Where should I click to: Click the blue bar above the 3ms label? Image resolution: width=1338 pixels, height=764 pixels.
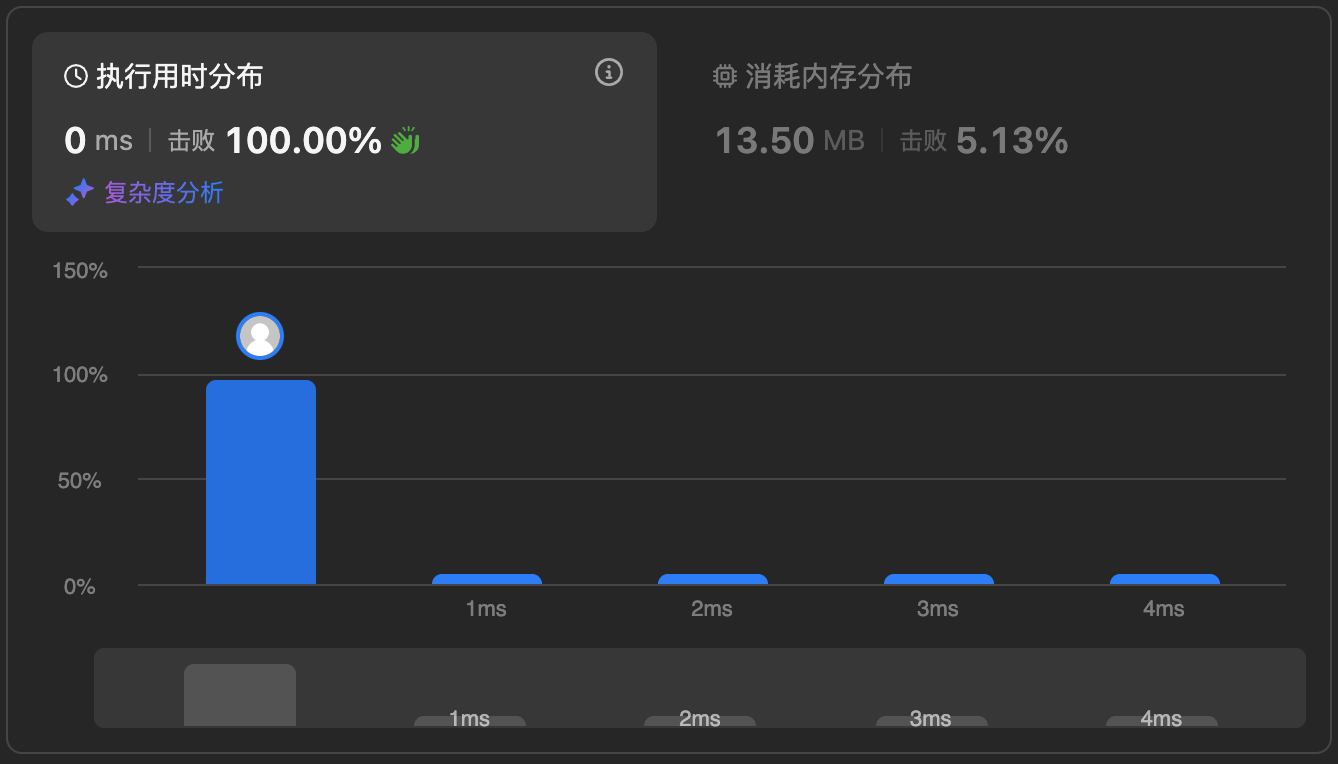[x=939, y=579]
